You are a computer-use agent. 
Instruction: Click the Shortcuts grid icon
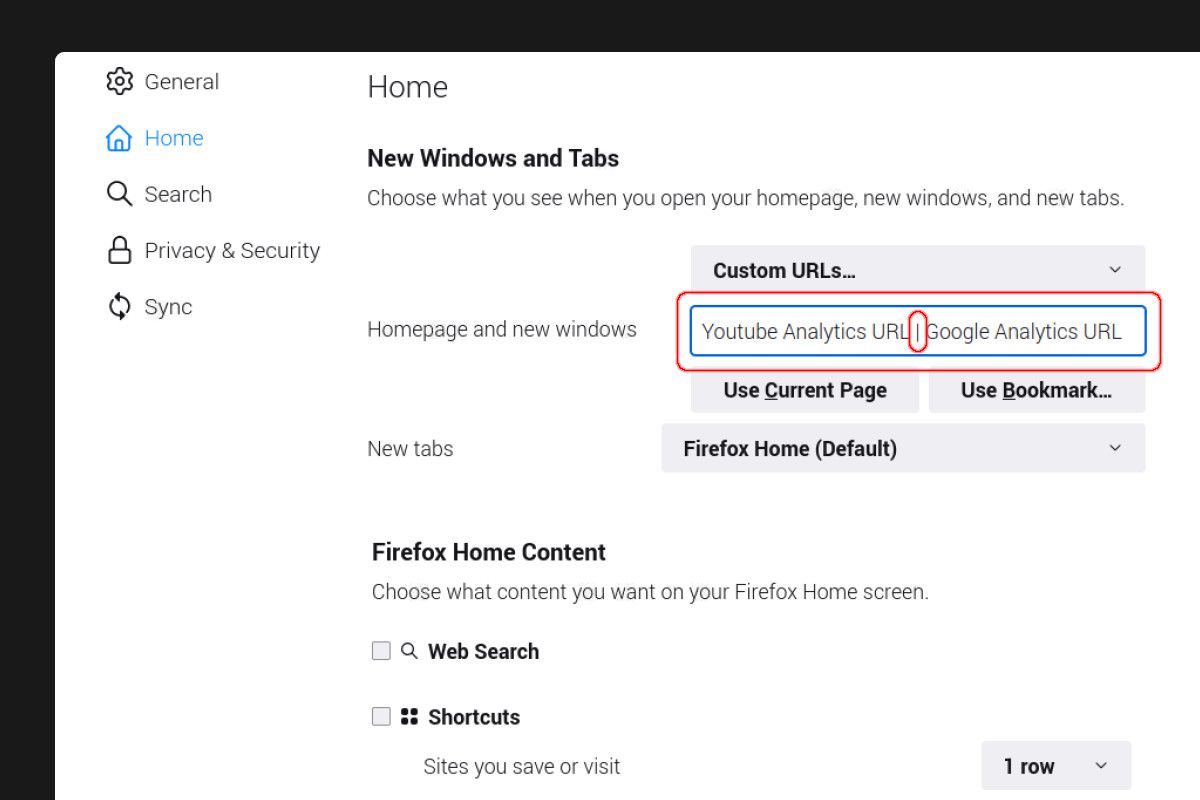click(409, 717)
